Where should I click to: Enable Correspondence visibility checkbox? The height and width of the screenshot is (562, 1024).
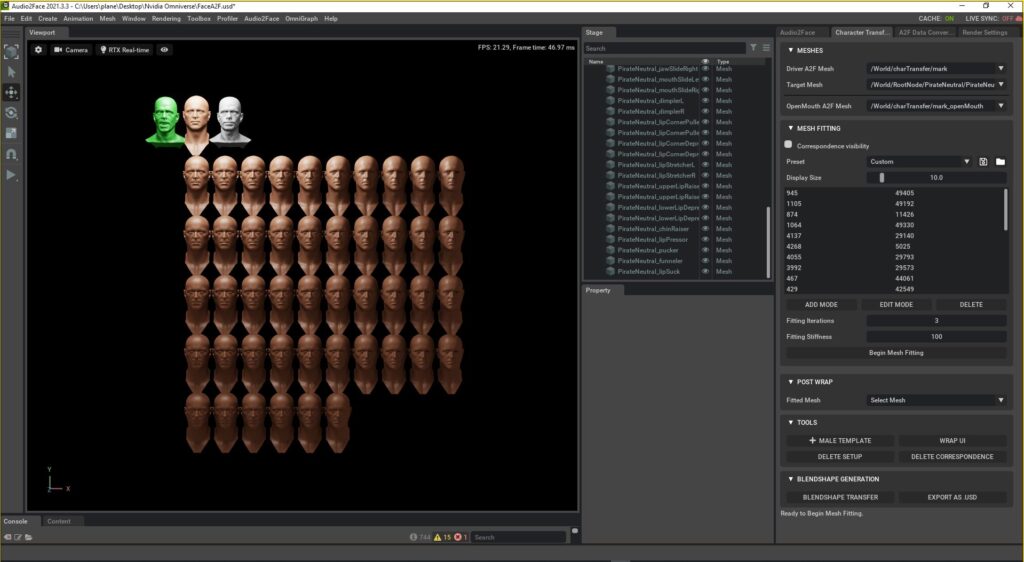[x=788, y=145]
